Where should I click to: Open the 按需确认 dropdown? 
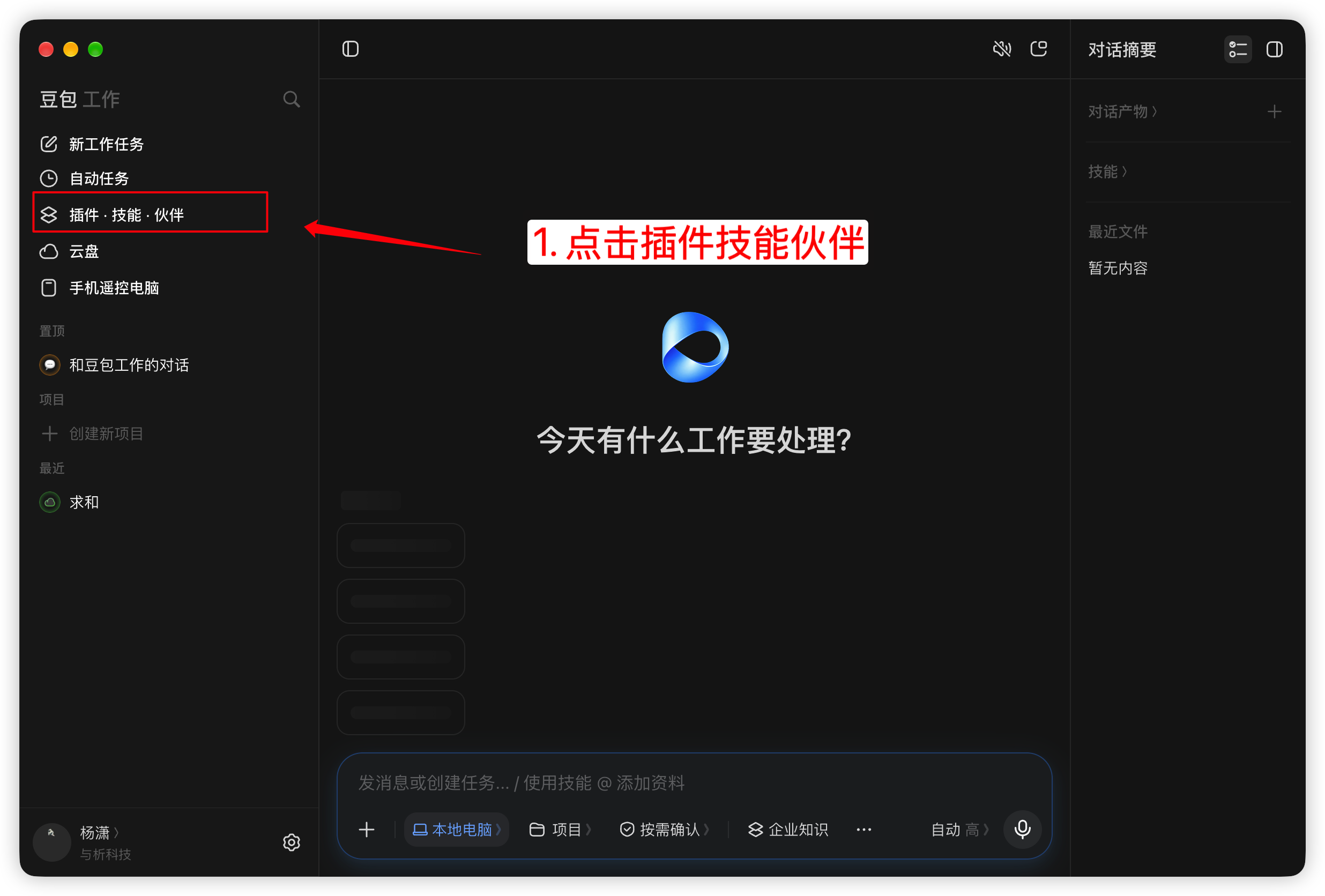point(664,830)
